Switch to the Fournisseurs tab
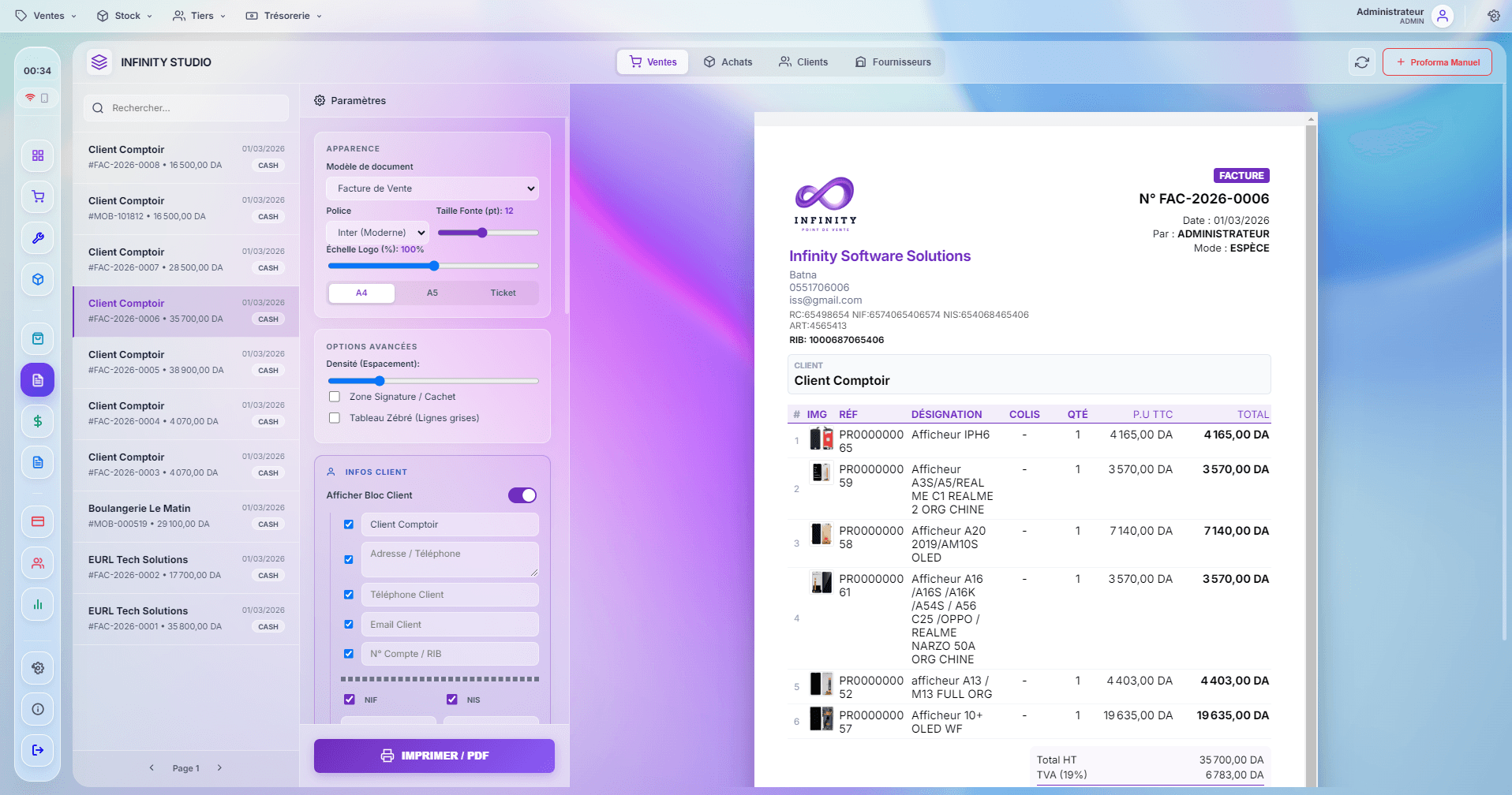The height and width of the screenshot is (795, 1512). click(893, 62)
